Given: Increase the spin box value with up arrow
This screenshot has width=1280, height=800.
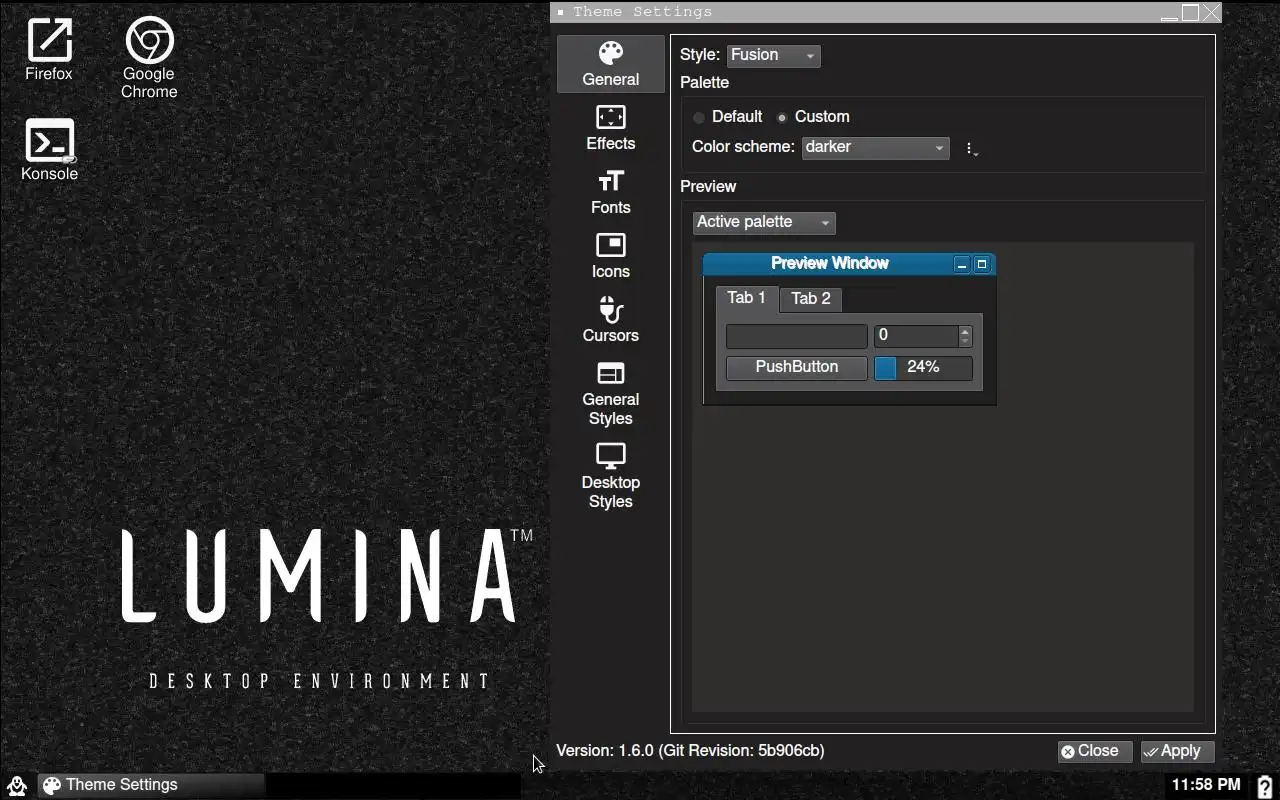Looking at the screenshot, I should 965,331.
